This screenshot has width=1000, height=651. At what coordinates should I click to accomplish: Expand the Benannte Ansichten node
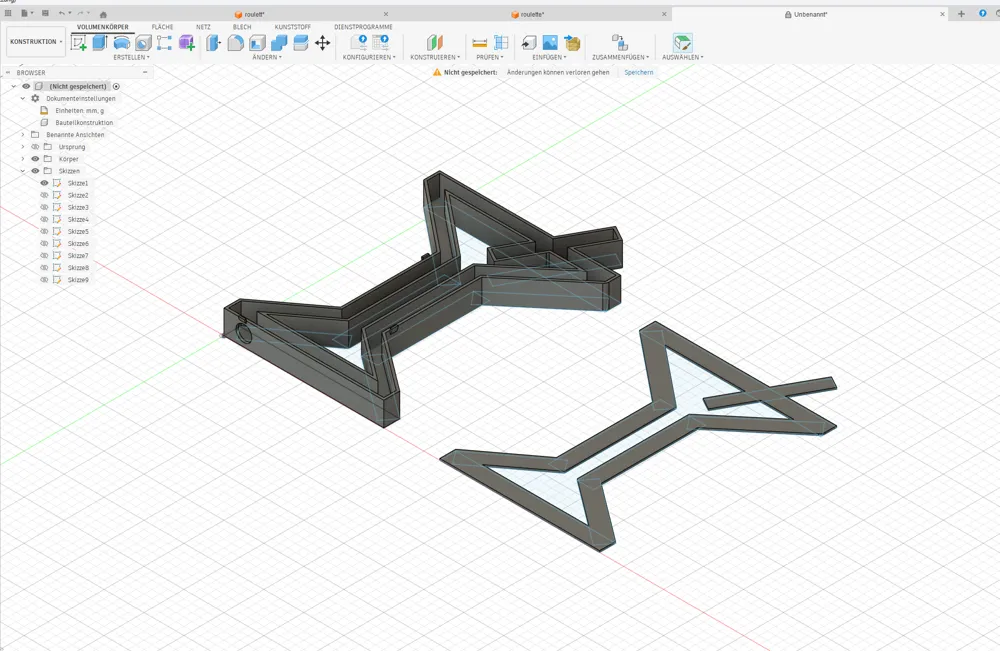click(23, 135)
